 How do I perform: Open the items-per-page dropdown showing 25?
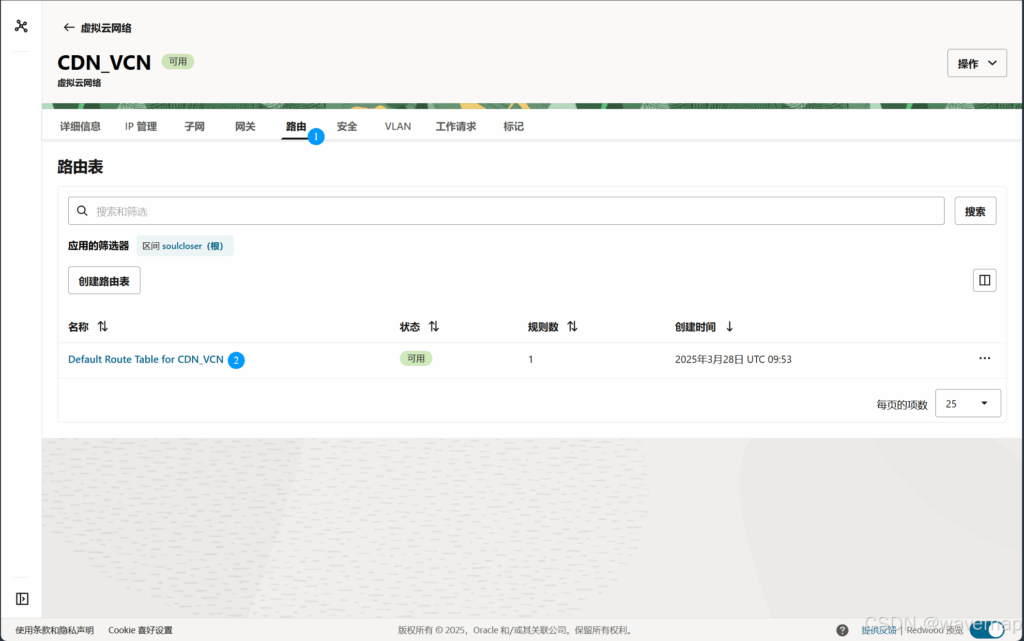pos(967,403)
